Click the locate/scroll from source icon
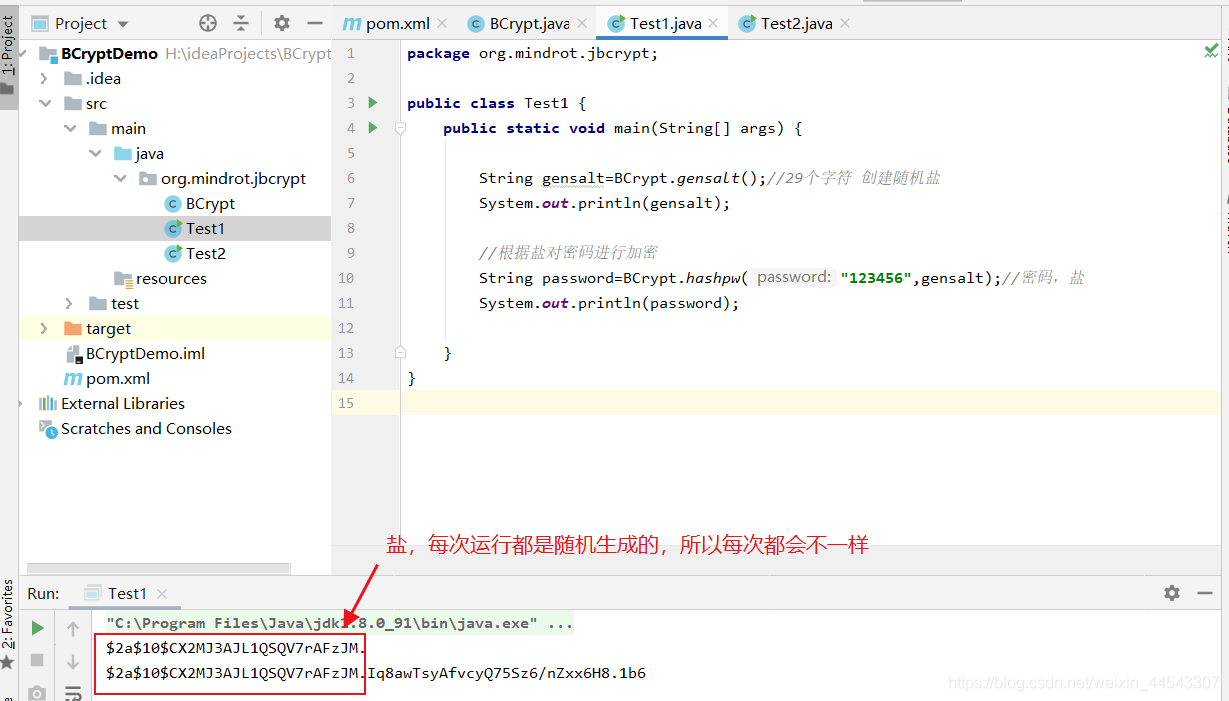The height and width of the screenshot is (701, 1229). coord(208,23)
